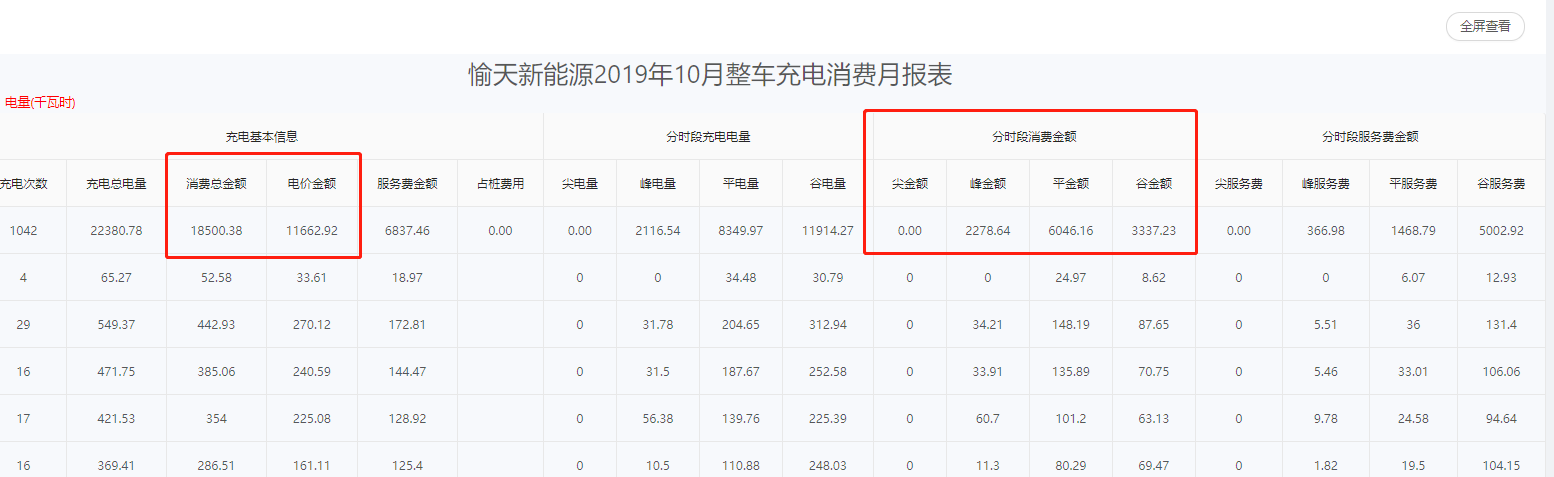Click the total cell showing 18500.38
The height and width of the screenshot is (477, 1554).
pyautogui.click(x=216, y=231)
